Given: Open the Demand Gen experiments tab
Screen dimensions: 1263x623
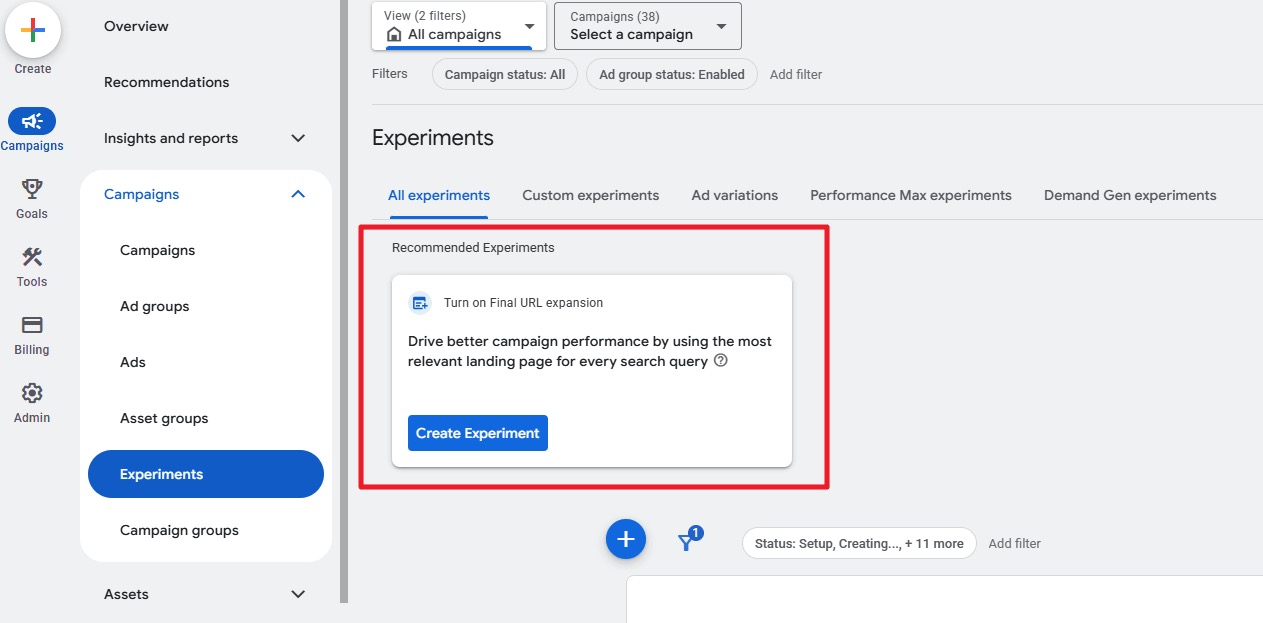Looking at the screenshot, I should 1129,195.
